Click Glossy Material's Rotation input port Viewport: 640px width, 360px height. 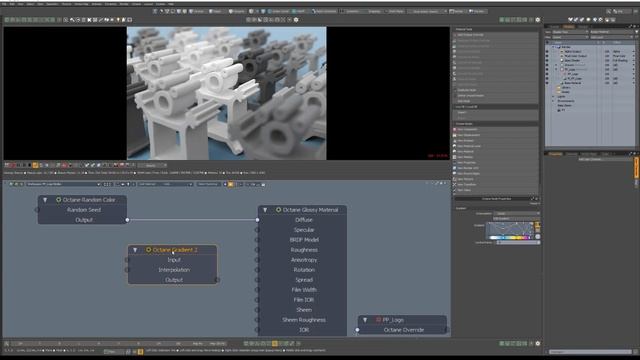[x=257, y=270]
